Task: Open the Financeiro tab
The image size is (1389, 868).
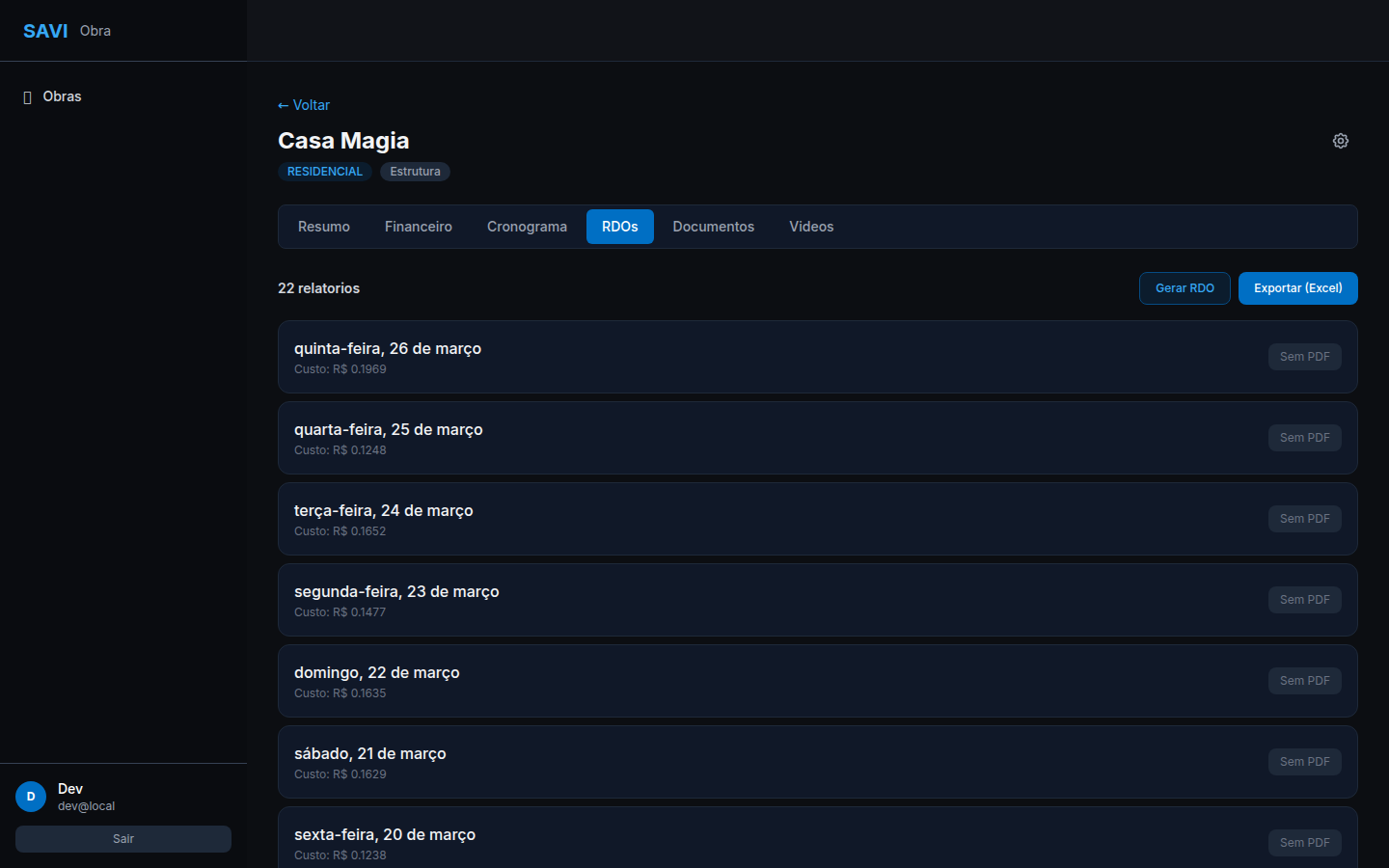Action: point(418,227)
